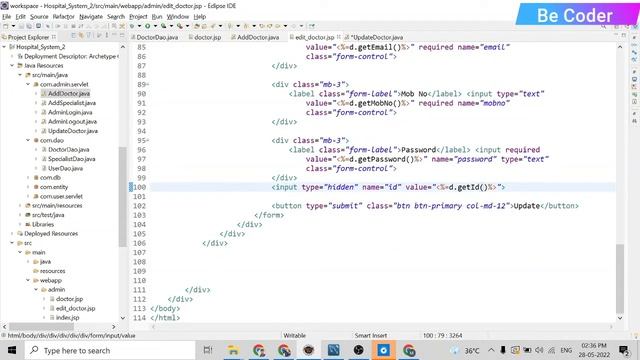Image resolution: width=640 pixels, height=360 pixels.
Task: Open the Windows Start menu
Action: pyautogui.click(x=12, y=350)
